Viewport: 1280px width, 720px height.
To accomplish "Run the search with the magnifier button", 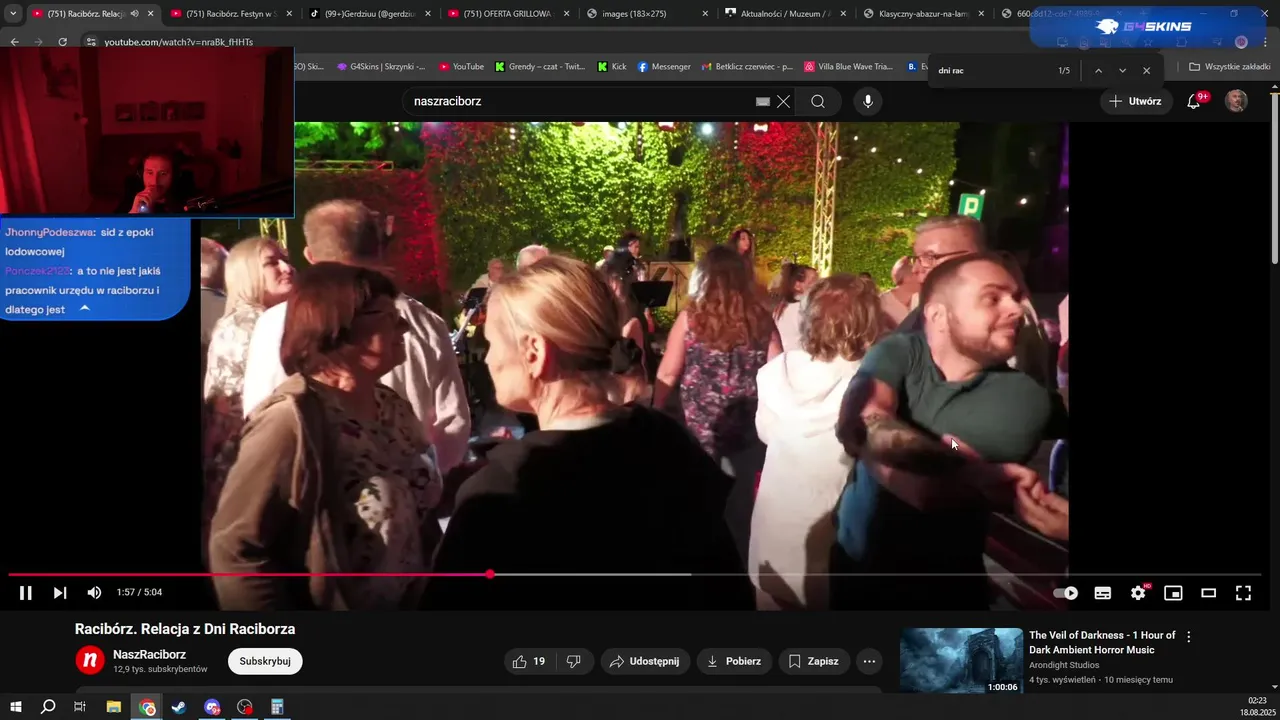I will tap(818, 101).
